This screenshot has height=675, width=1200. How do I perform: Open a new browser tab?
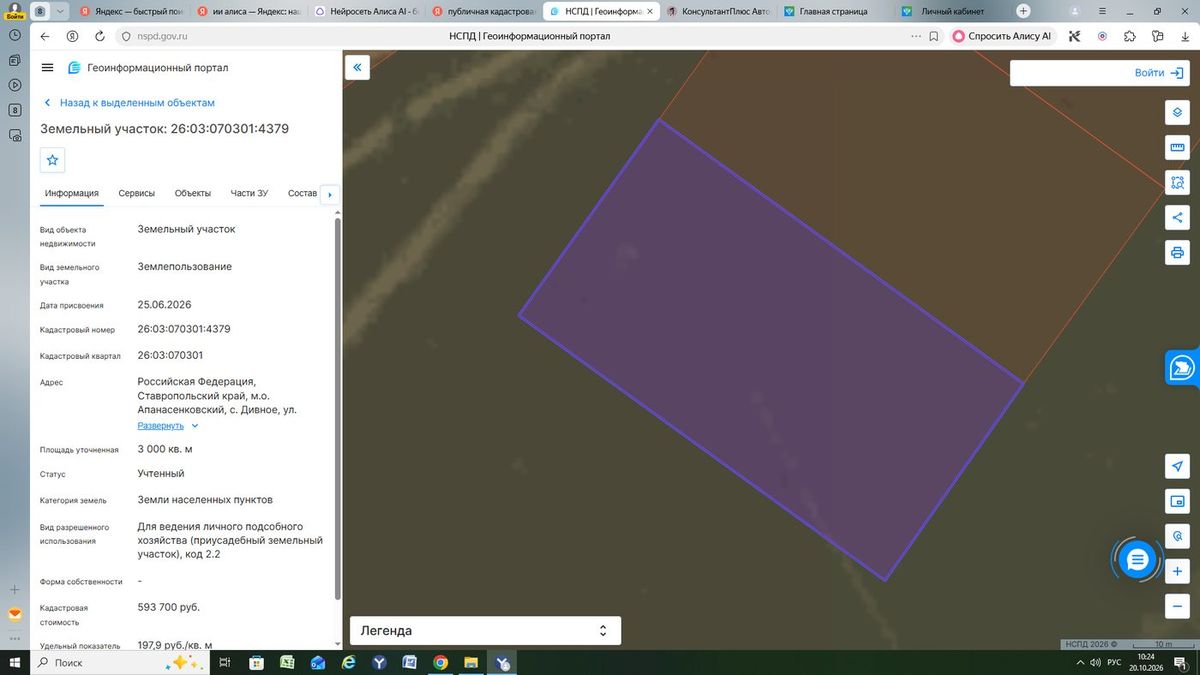[1023, 11]
